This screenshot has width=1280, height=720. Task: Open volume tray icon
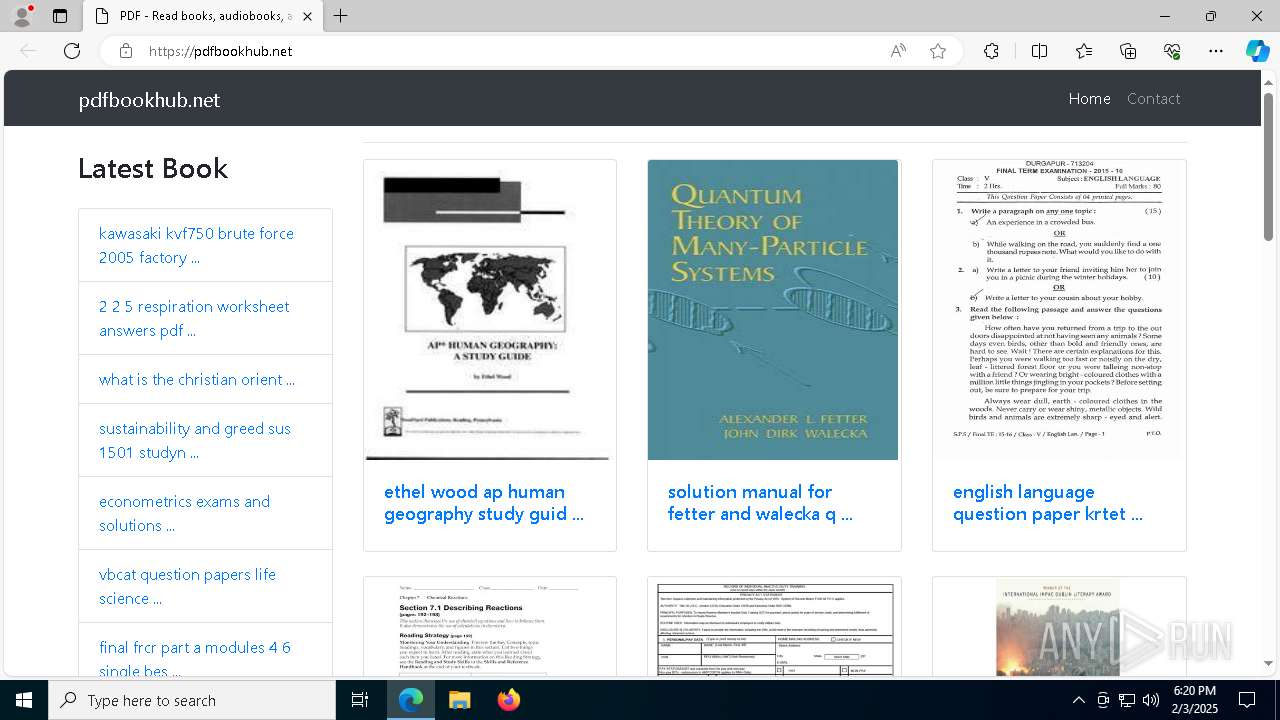coord(1151,700)
